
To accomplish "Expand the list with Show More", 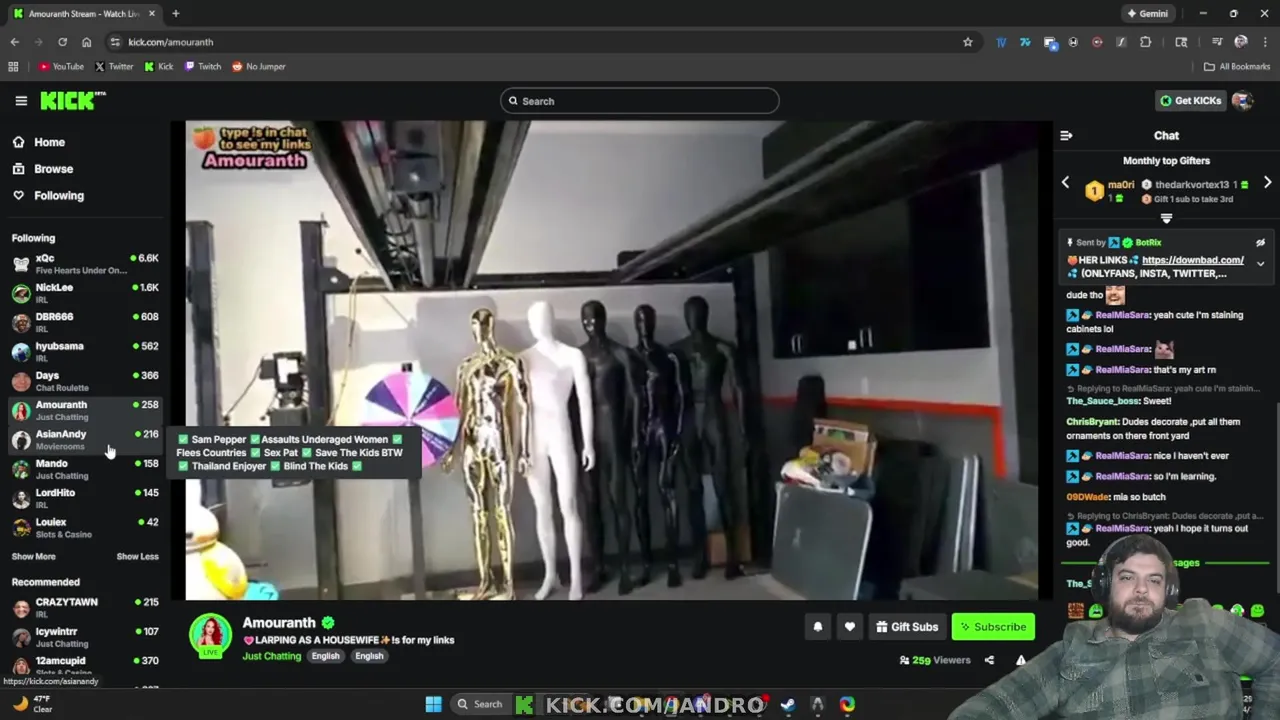I will coord(33,557).
